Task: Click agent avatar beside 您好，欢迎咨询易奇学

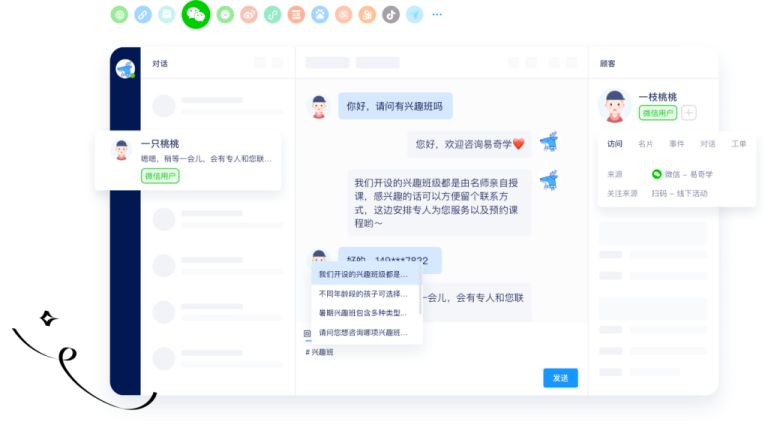Action: click(549, 142)
